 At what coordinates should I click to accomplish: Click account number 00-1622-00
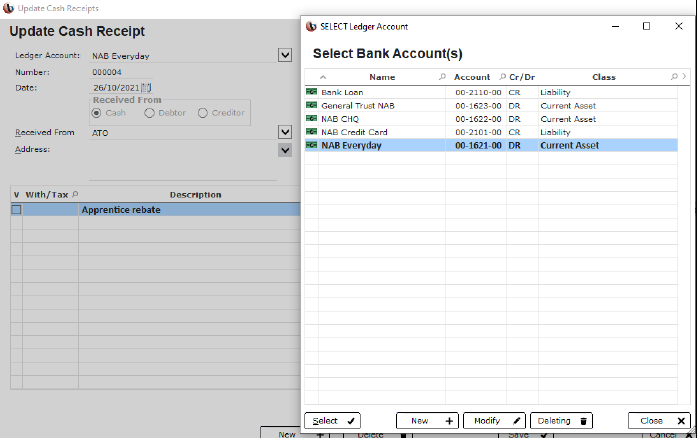tap(478, 119)
